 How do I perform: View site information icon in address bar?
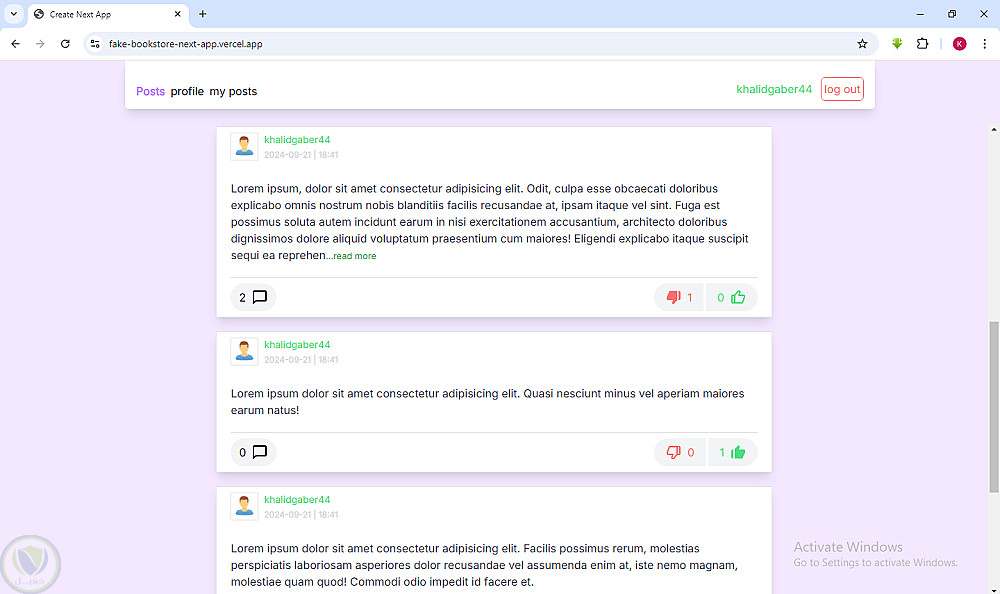click(x=95, y=44)
